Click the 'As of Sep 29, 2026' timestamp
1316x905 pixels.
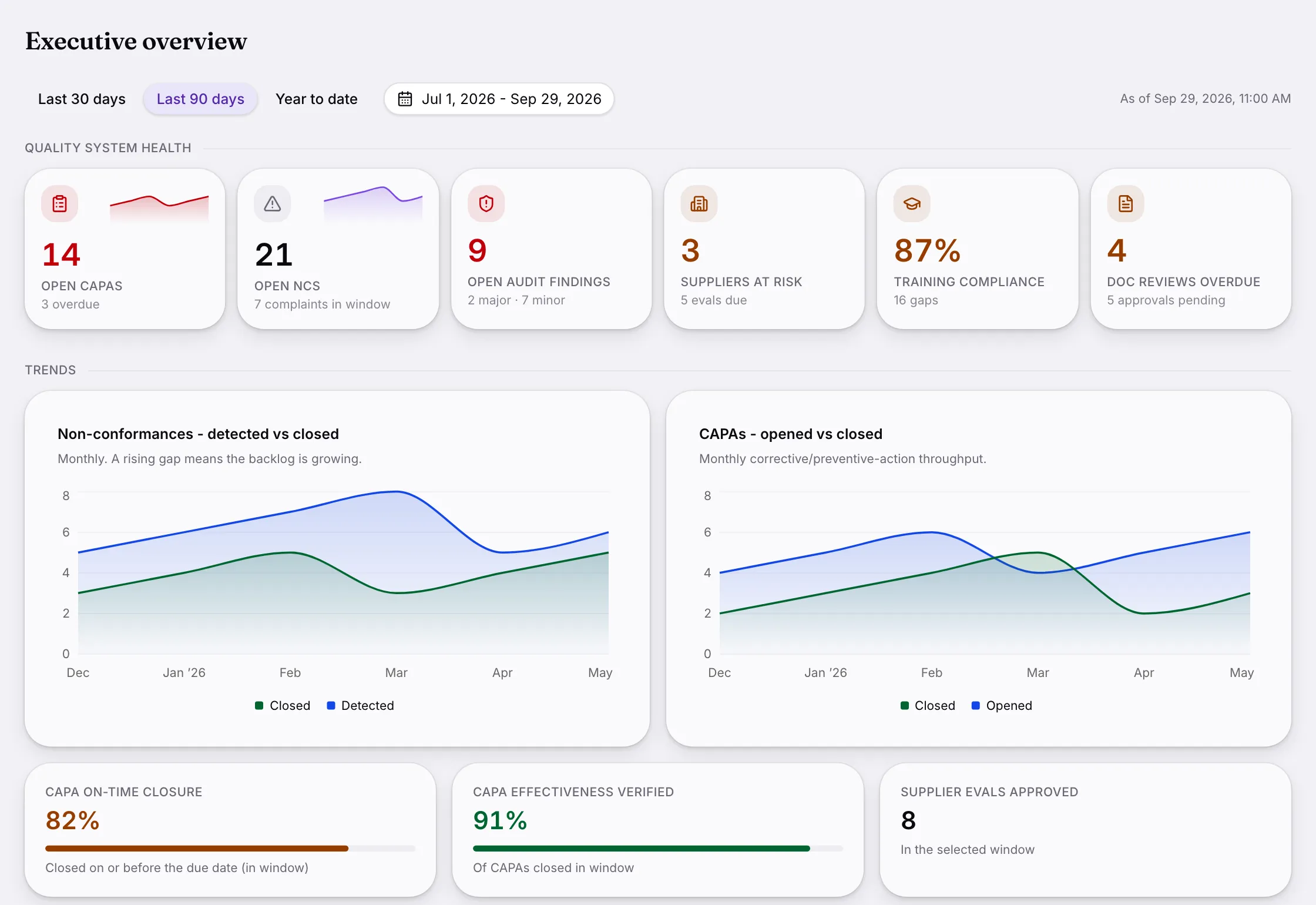[1205, 99]
